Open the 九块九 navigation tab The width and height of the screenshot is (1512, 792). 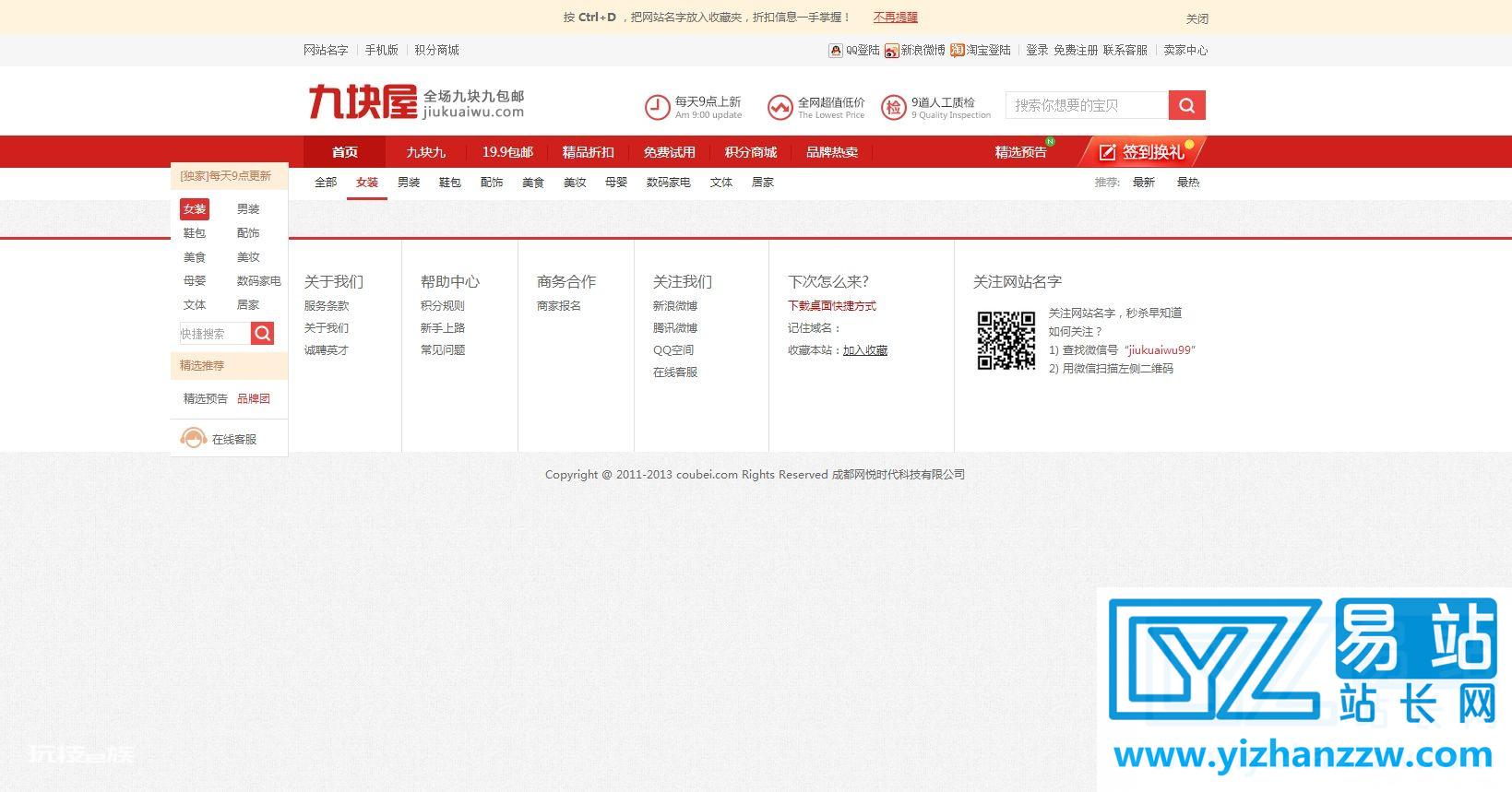[425, 152]
